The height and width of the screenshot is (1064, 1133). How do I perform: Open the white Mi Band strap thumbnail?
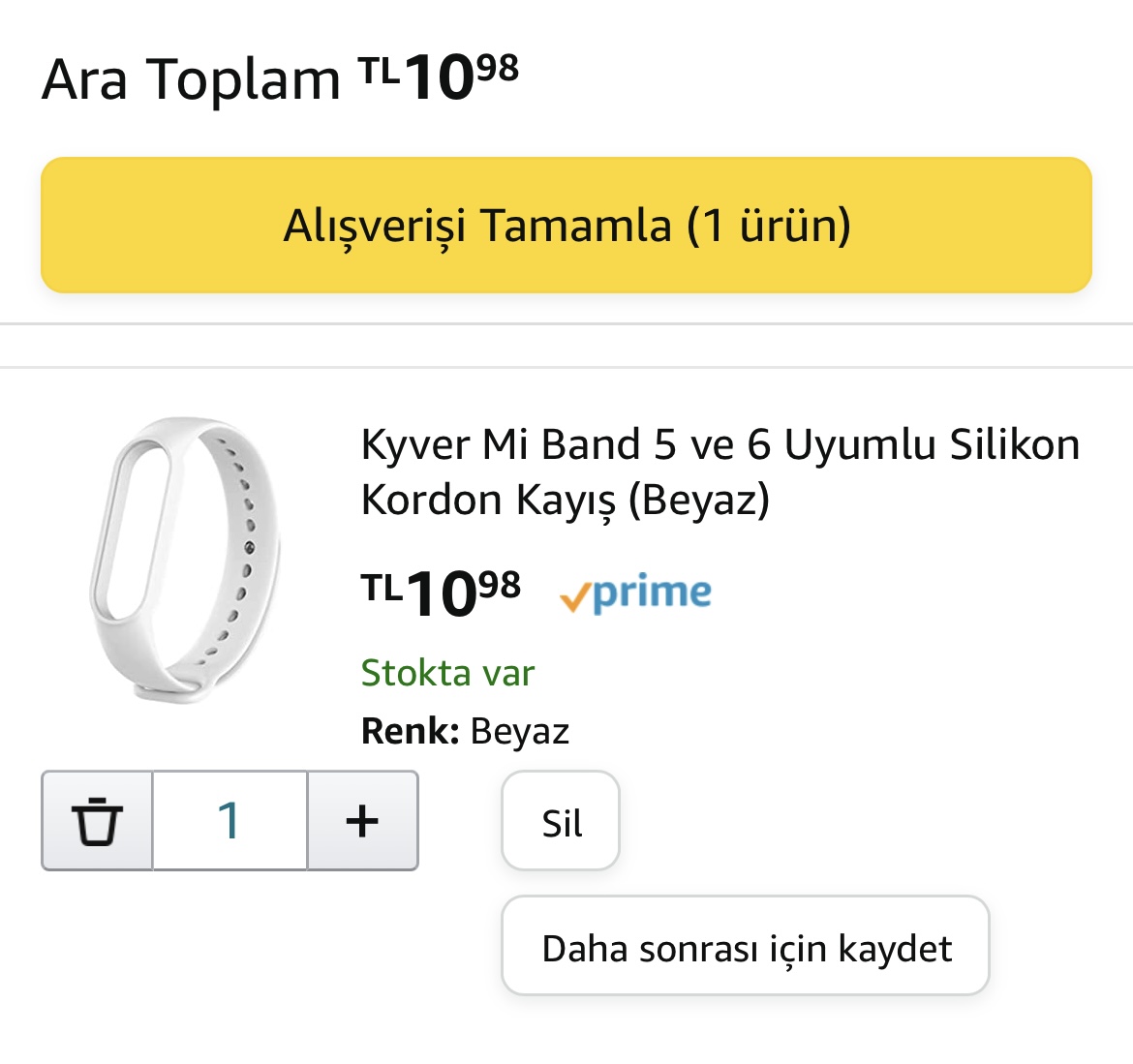click(186, 560)
